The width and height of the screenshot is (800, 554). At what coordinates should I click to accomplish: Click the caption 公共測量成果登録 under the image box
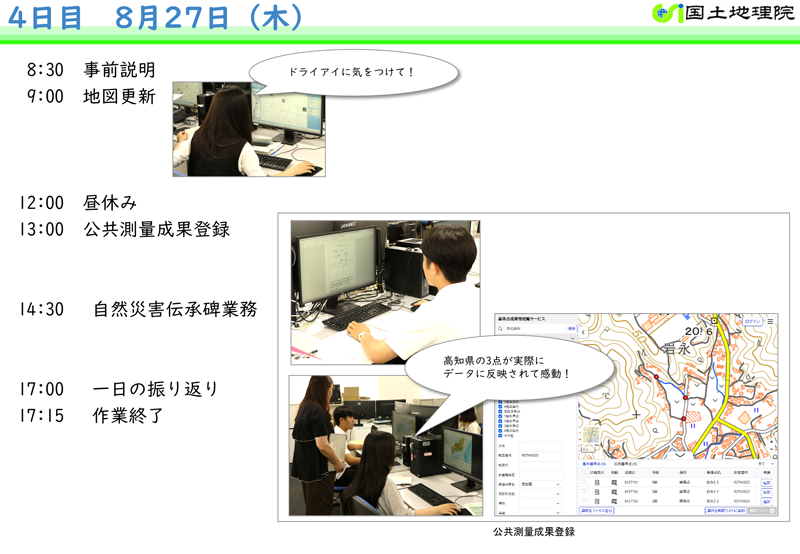point(534,532)
